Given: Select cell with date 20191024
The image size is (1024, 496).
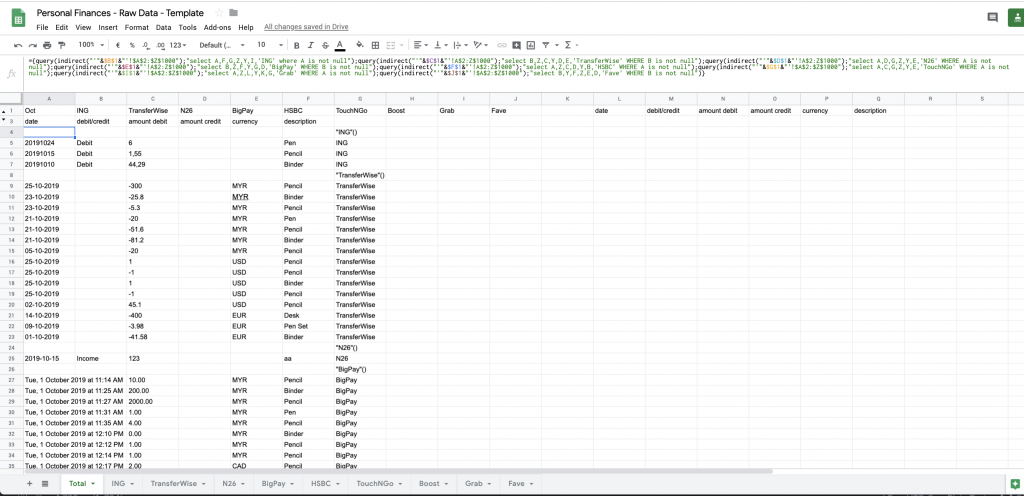Looking at the screenshot, I should point(49,142).
